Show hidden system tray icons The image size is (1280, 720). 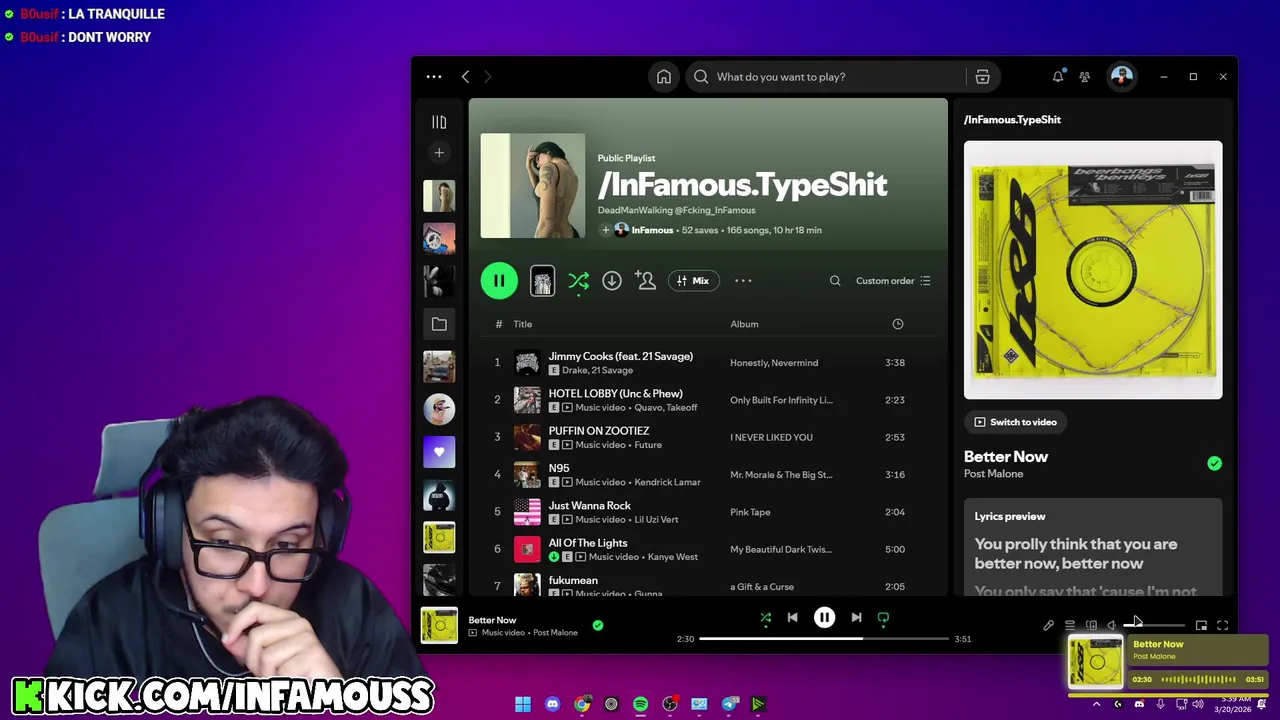tap(1096, 705)
